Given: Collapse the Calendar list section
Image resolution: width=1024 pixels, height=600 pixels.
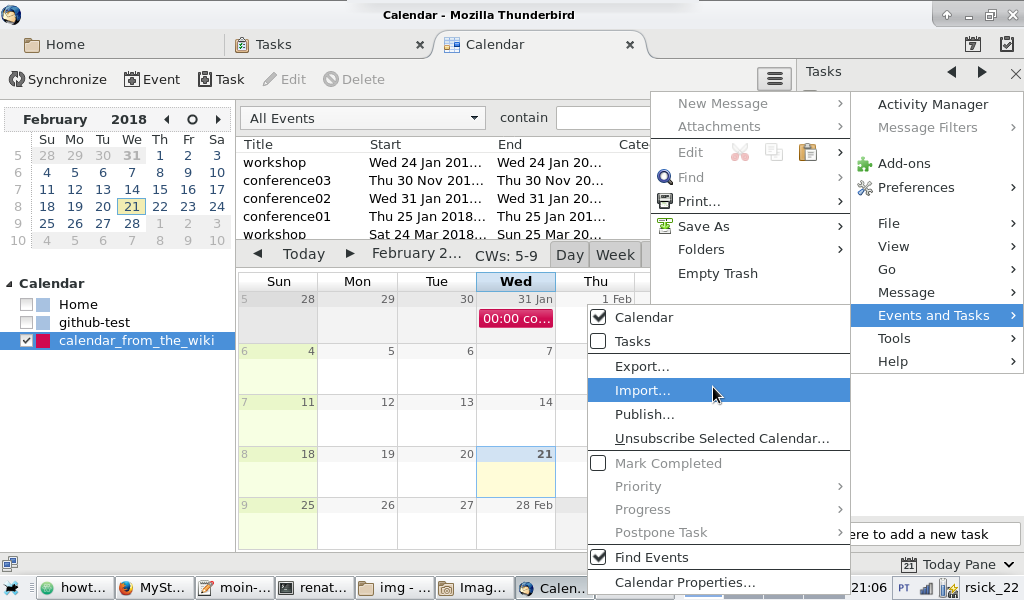Looking at the screenshot, I should tap(9, 283).
